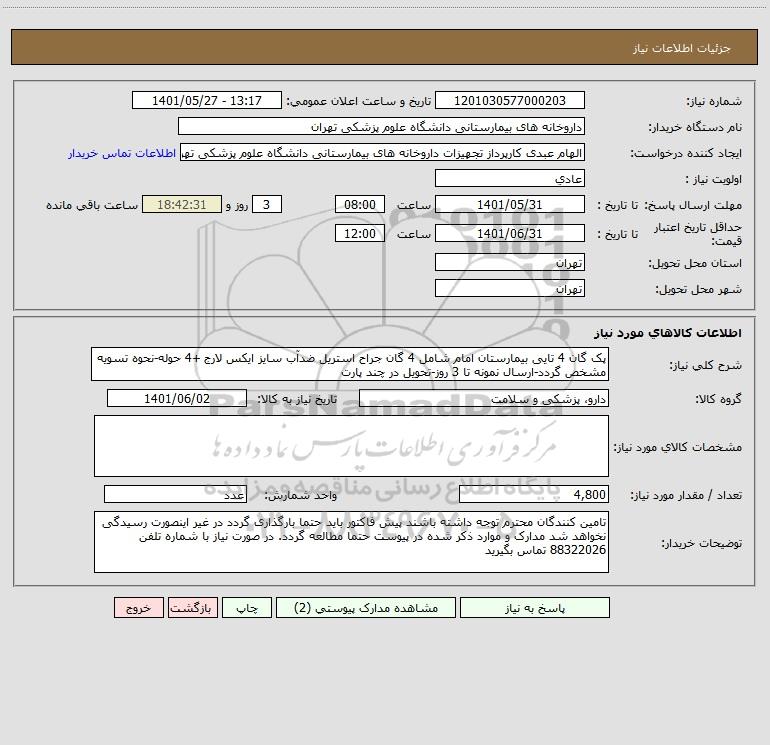Open مشاهده مدارک پیوستی (2) button
770x745 pixels.
[366, 607]
